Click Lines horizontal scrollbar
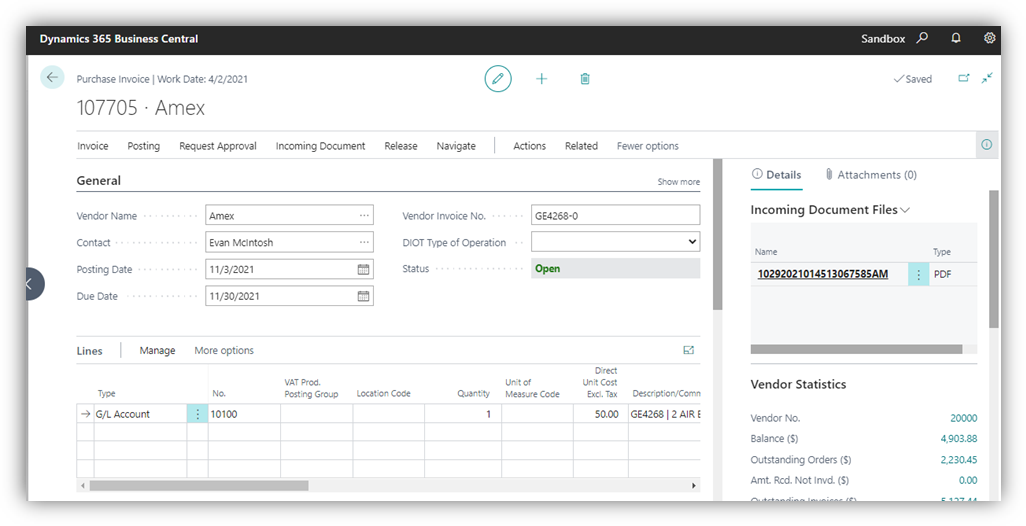This screenshot has width=1026, height=526. (x=199, y=485)
